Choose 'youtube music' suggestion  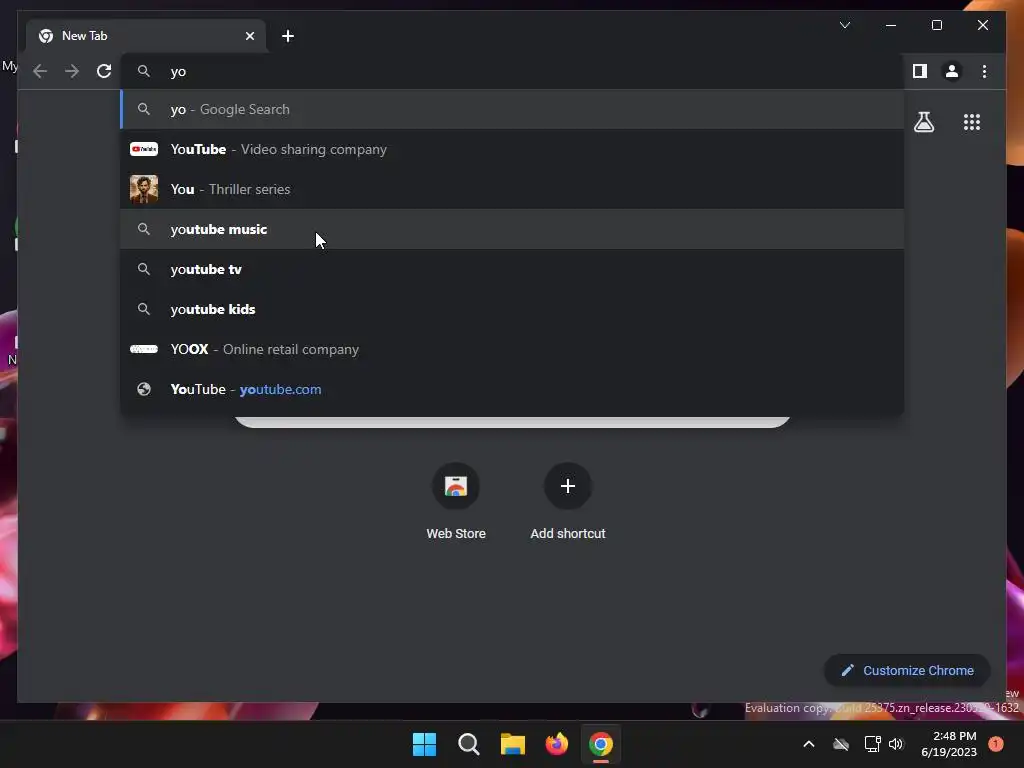point(512,229)
